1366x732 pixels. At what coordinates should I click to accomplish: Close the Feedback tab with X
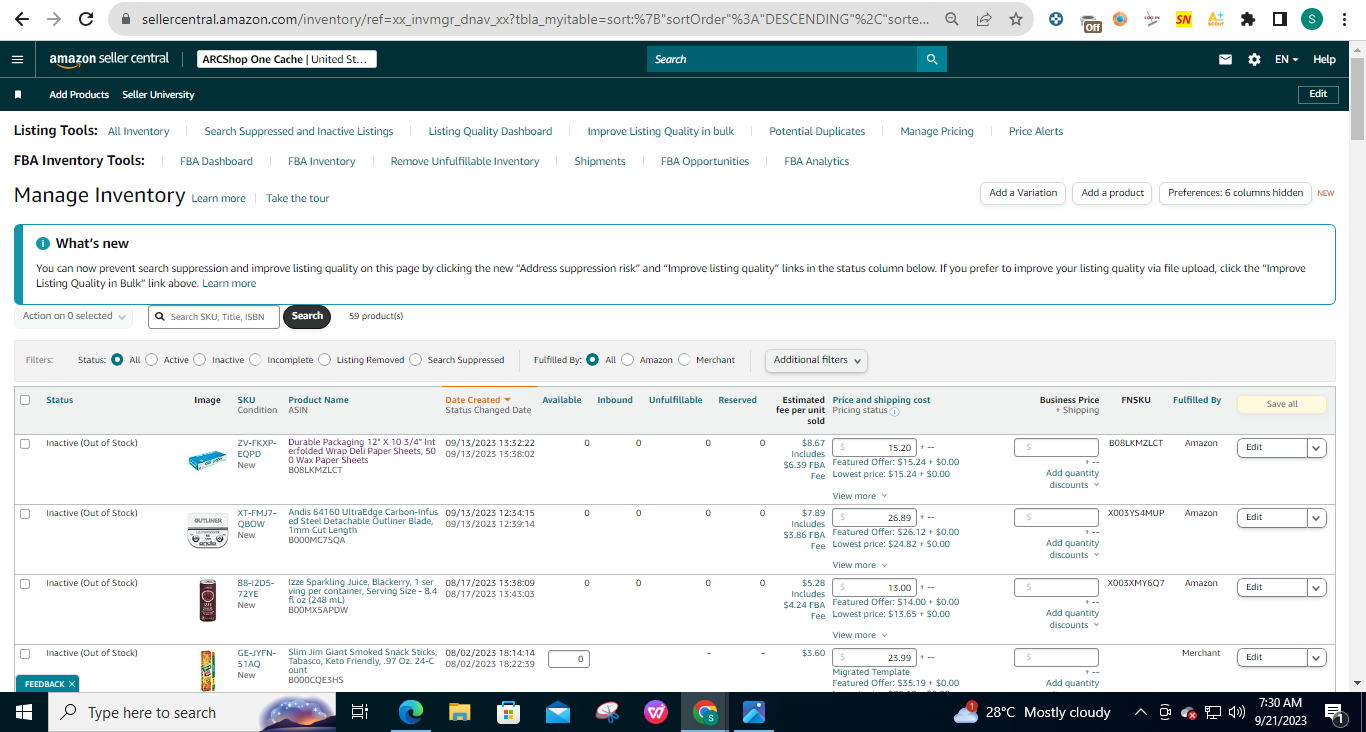pyautogui.click(x=72, y=684)
